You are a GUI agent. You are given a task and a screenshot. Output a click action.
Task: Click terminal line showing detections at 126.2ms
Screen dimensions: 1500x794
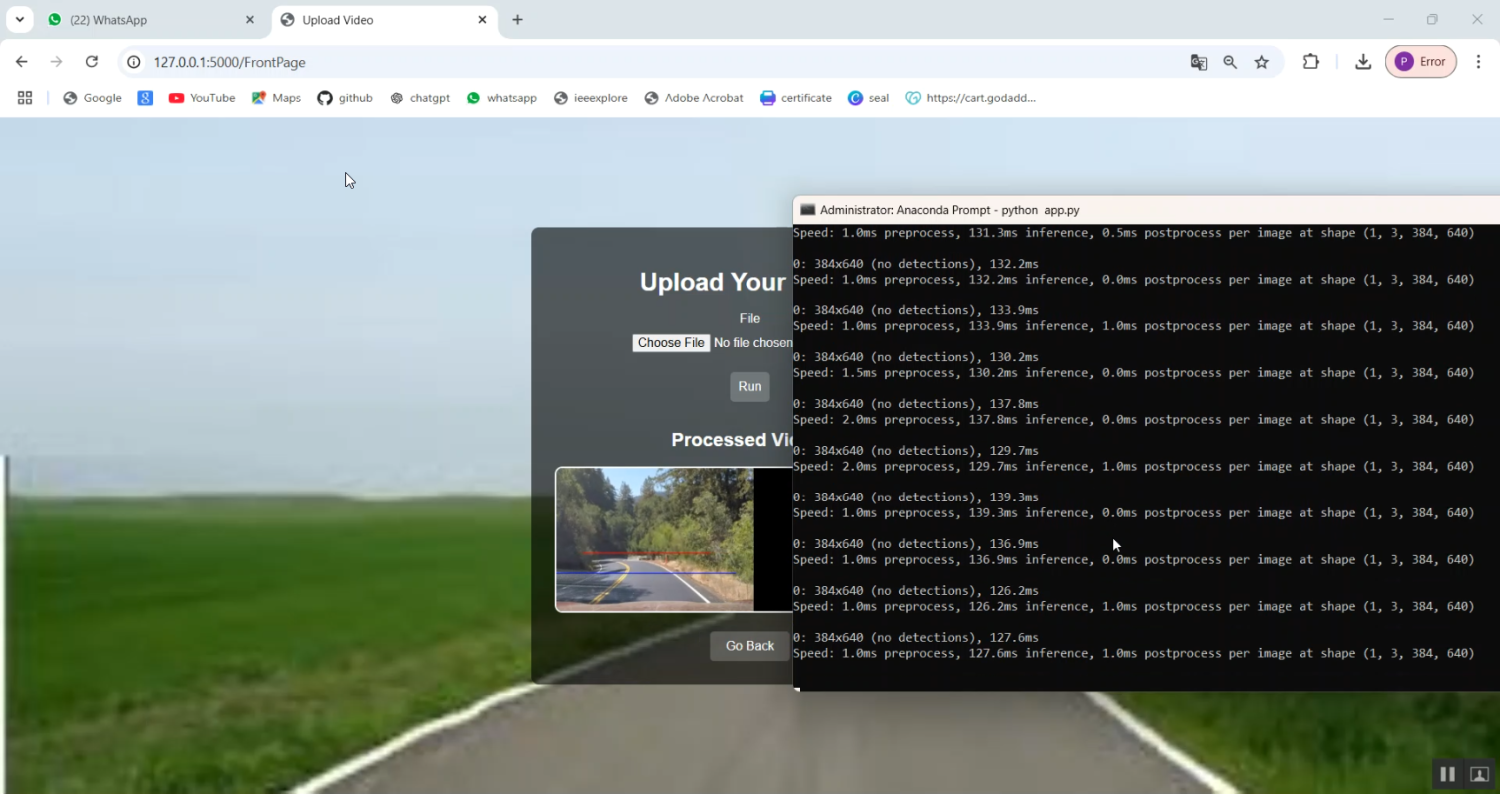click(x=916, y=591)
